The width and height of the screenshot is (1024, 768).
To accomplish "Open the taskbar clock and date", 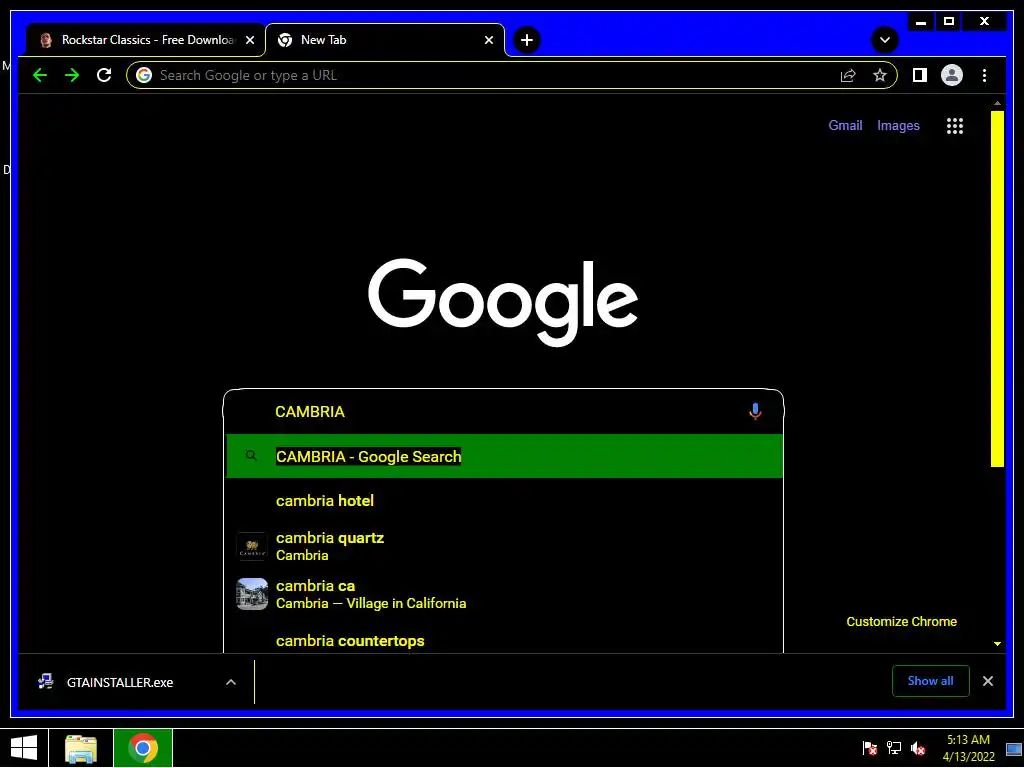I will [x=968, y=748].
